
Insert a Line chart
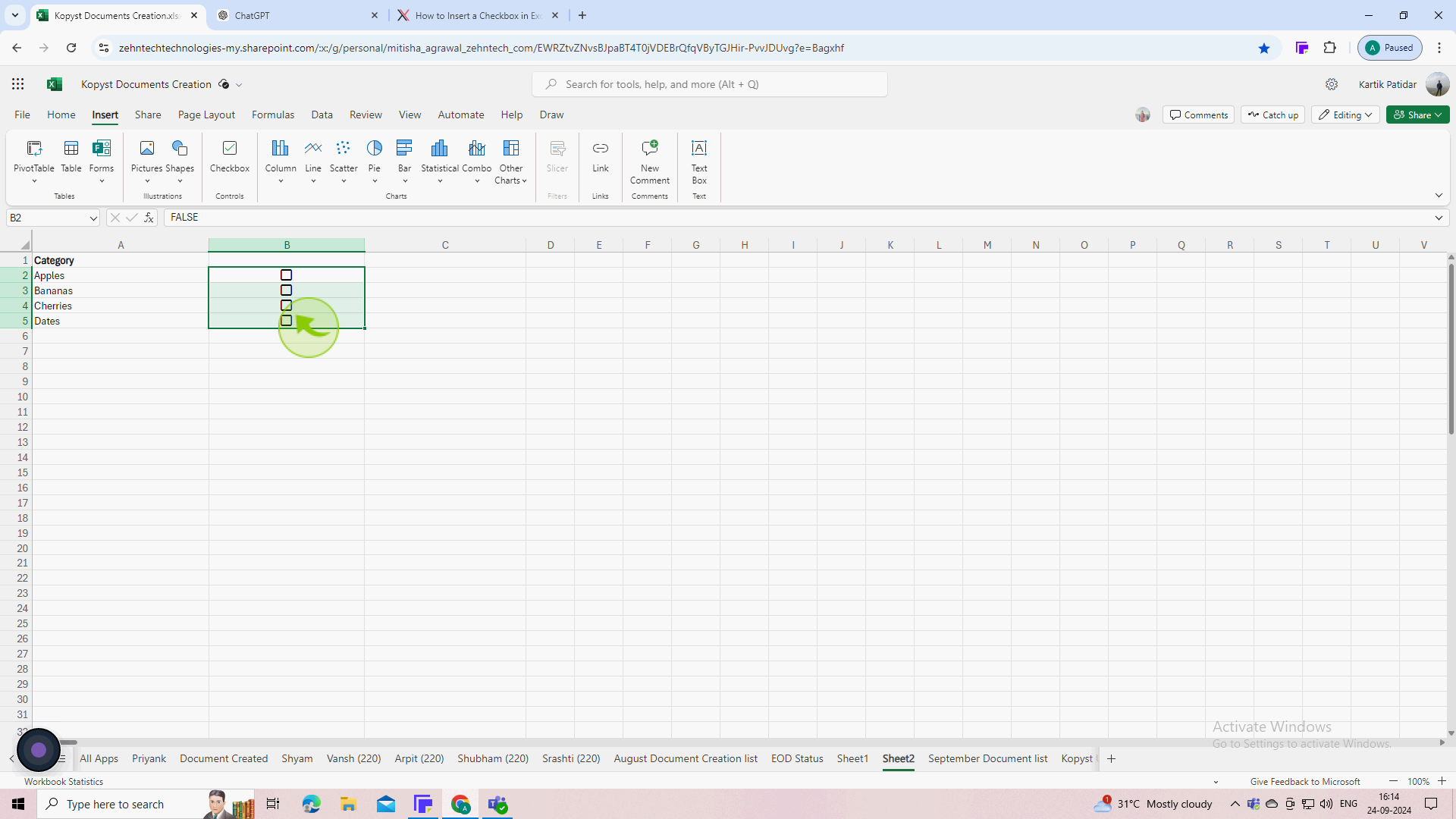[x=313, y=161]
